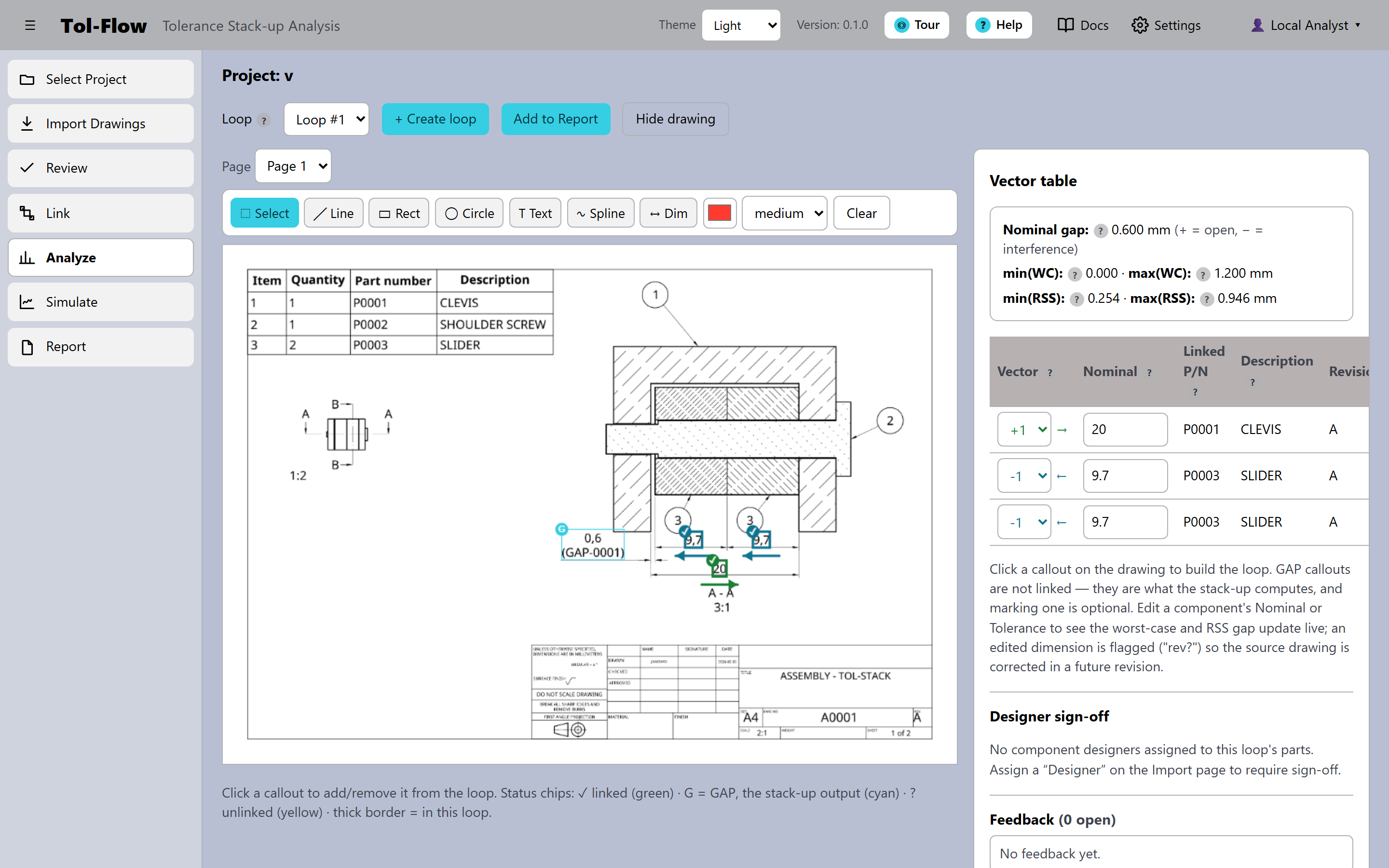Open Settings gear icon
This screenshot has height=868, width=1389.
(1166, 25)
